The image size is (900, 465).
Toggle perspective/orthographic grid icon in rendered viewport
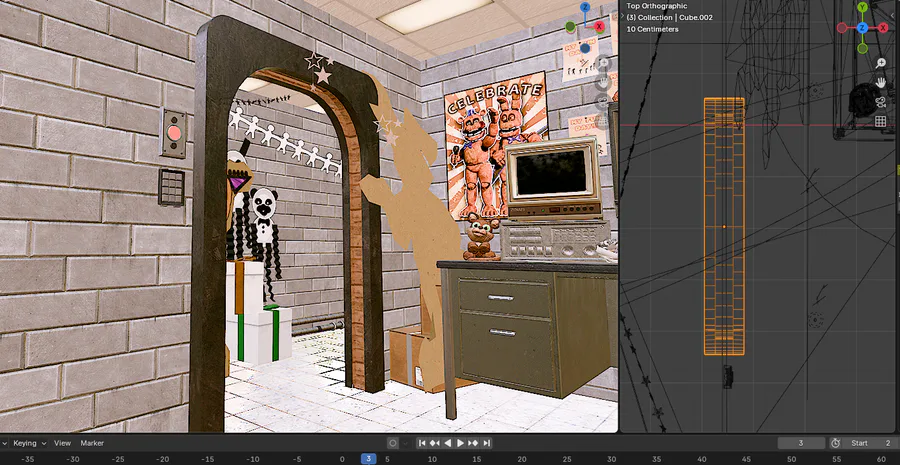[x=603, y=121]
